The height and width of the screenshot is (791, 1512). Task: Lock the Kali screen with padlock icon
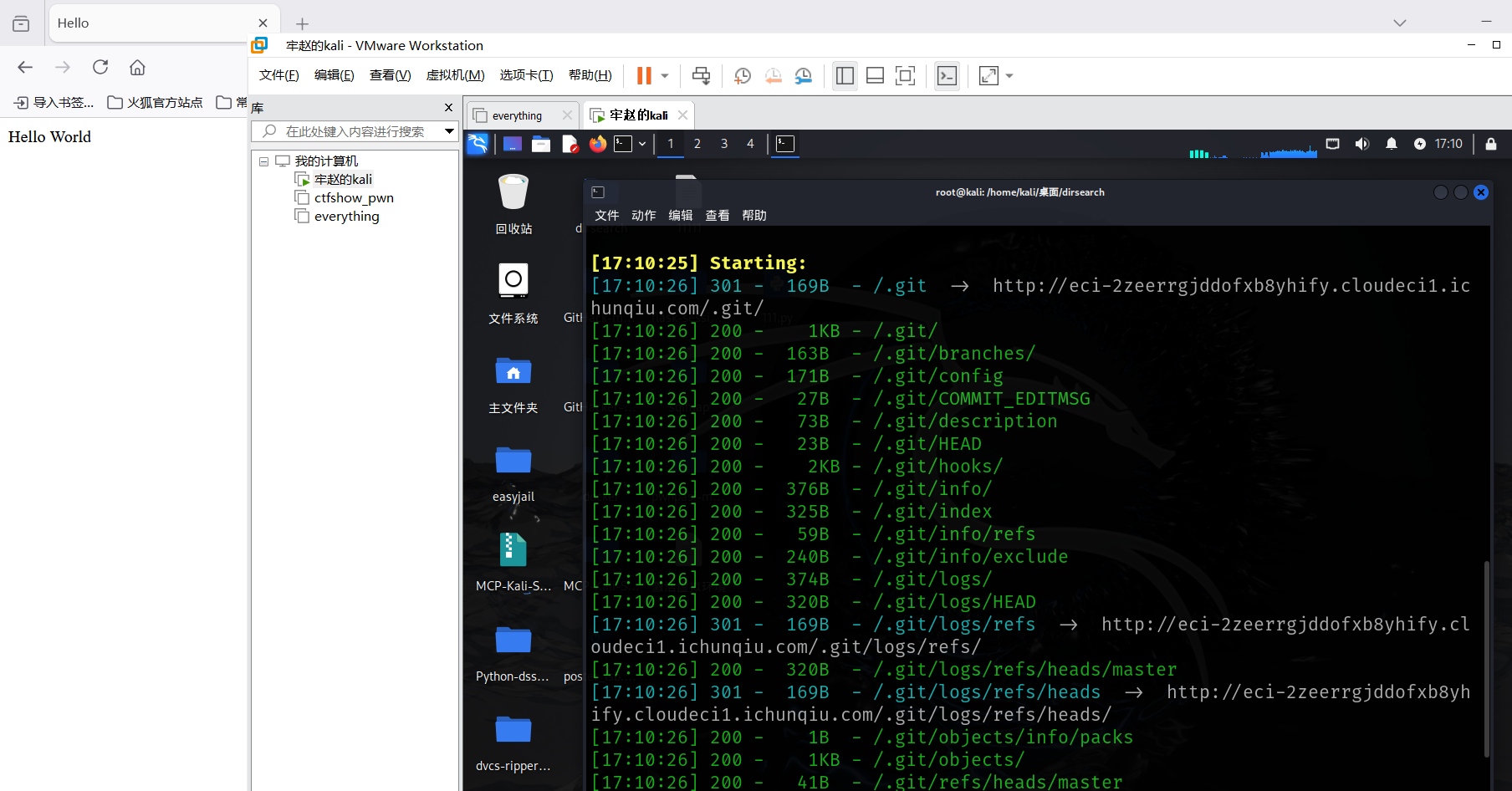pos(1491,144)
